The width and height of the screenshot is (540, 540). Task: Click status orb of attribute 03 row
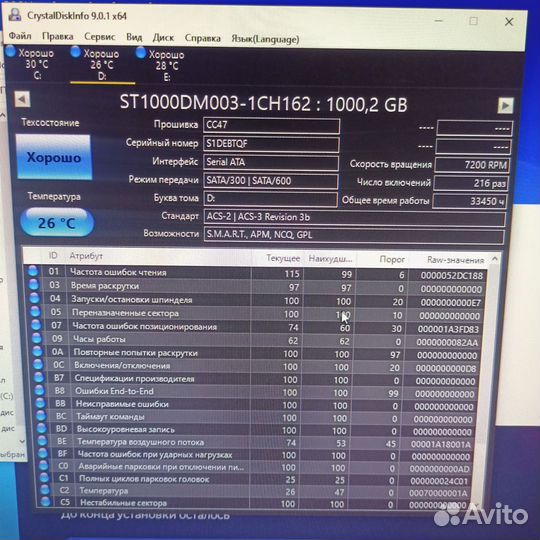34,284
